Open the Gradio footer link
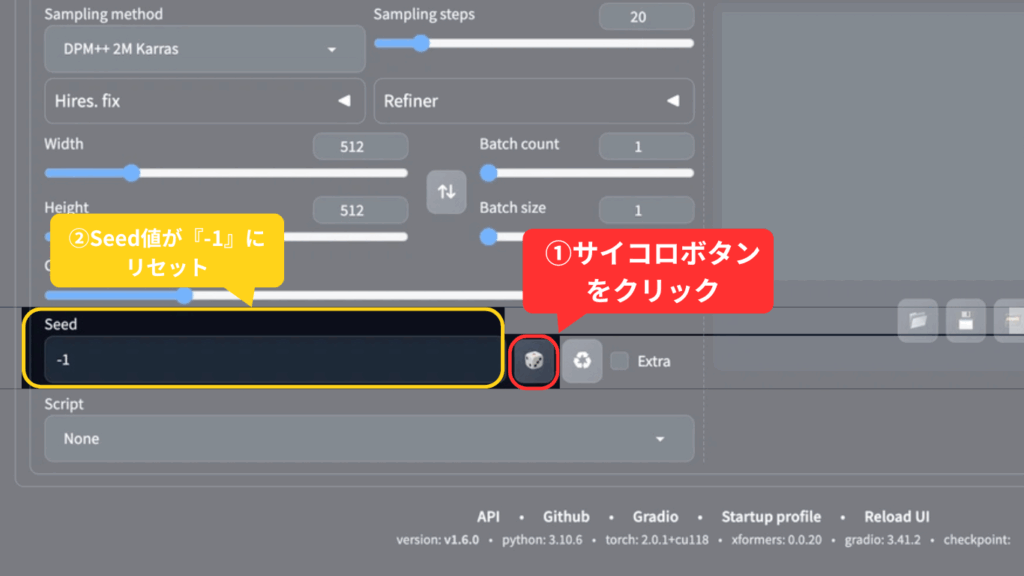Screen dimensions: 1024x576 coord(655,517)
